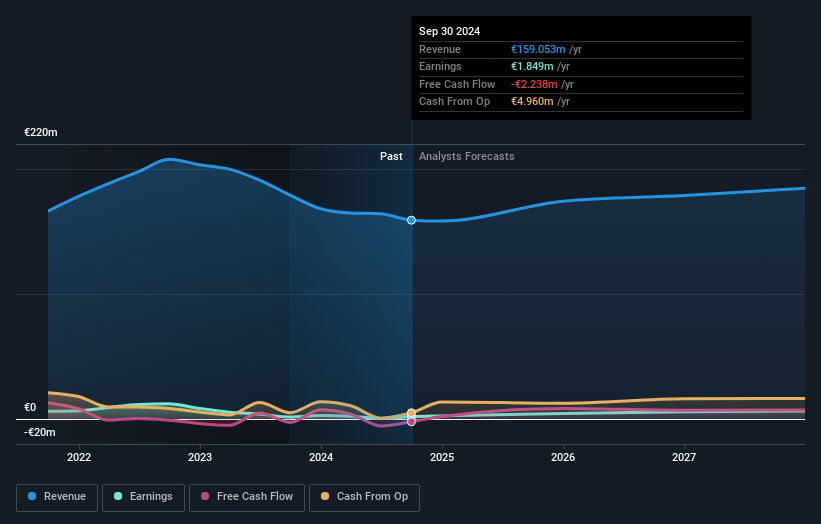Screen dimensions: 821x524
Task: Toggle the Earnings legend button
Action: [x=143, y=497]
